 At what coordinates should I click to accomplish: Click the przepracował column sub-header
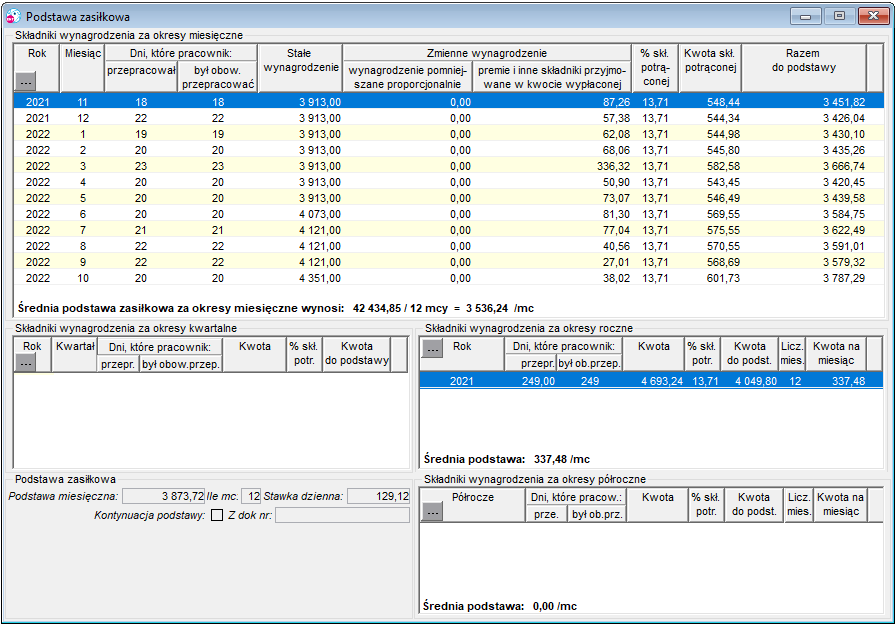[141, 77]
